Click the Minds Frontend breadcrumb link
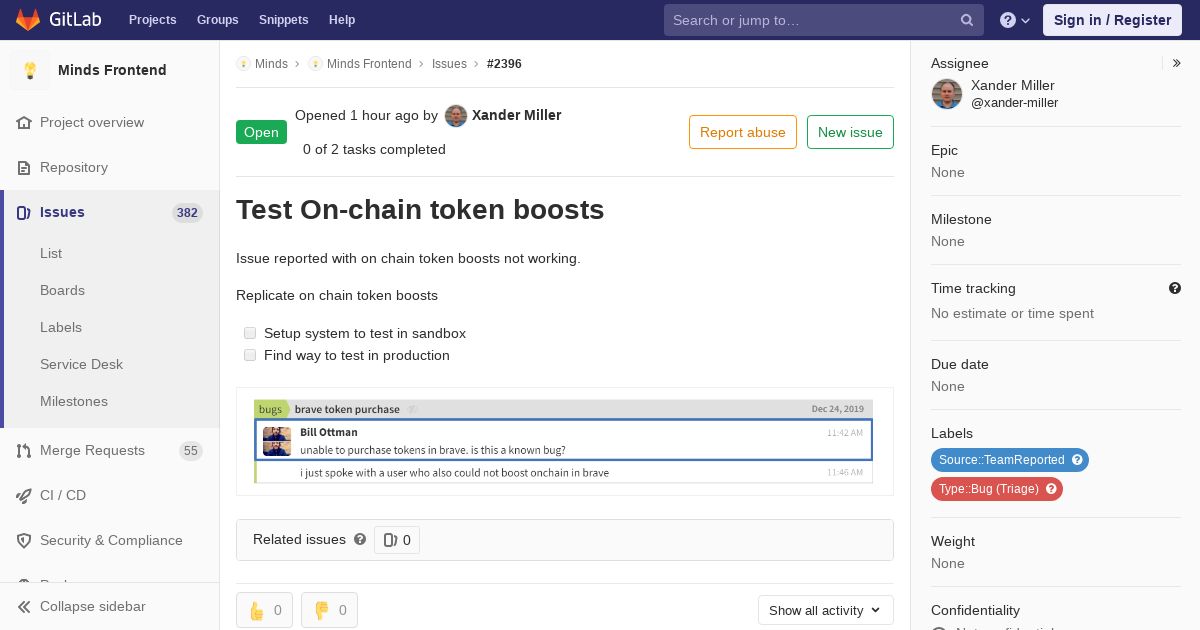 click(369, 64)
